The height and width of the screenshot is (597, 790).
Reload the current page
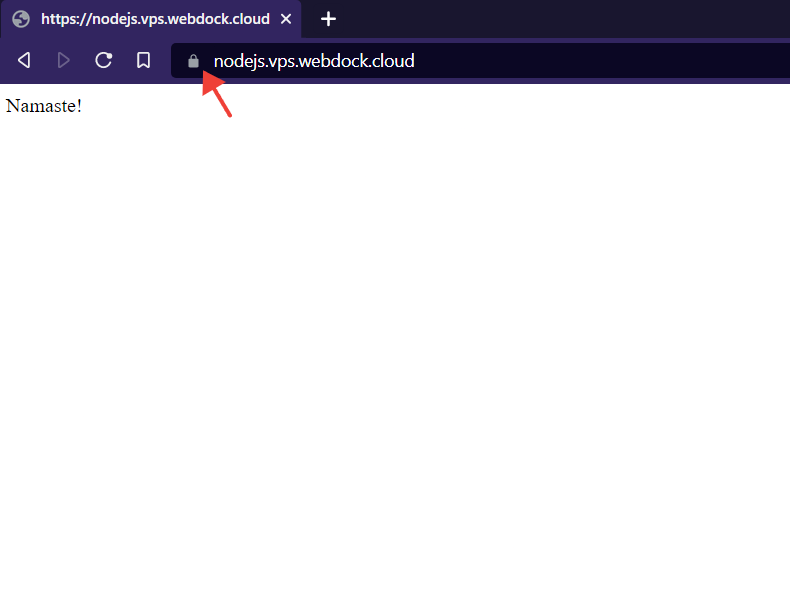point(103,61)
